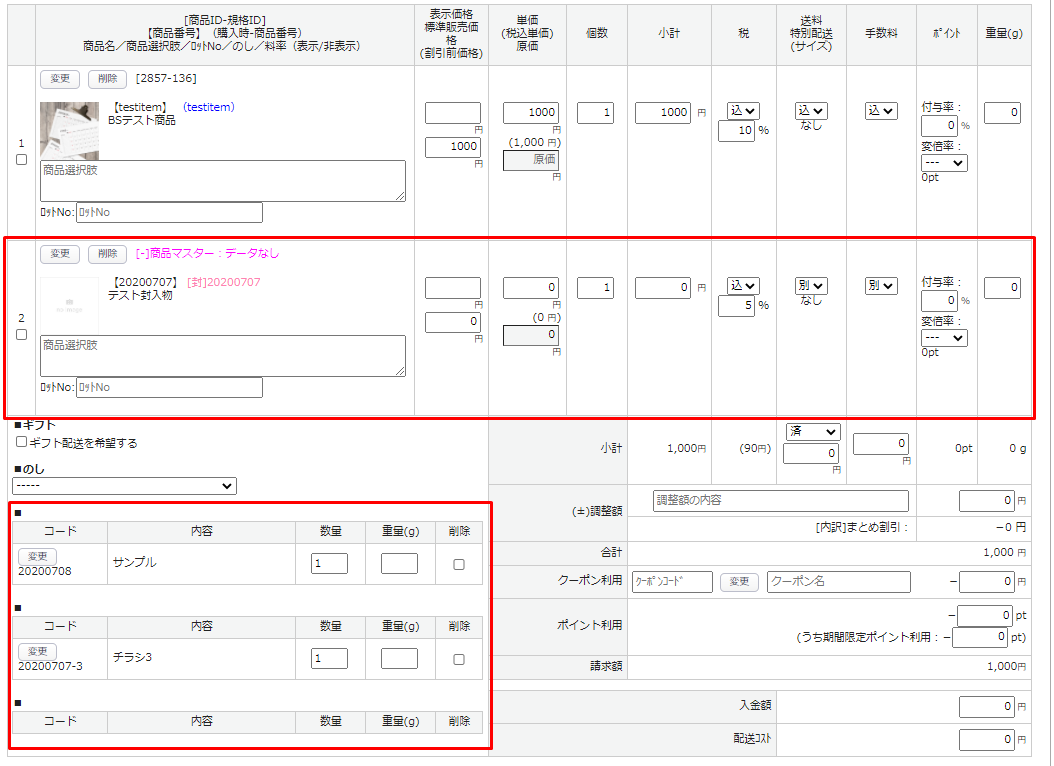Click the no-image thumbnail for テスト封入物
This screenshot has width=1054, height=766.
pyautogui.click(x=69, y=304)
